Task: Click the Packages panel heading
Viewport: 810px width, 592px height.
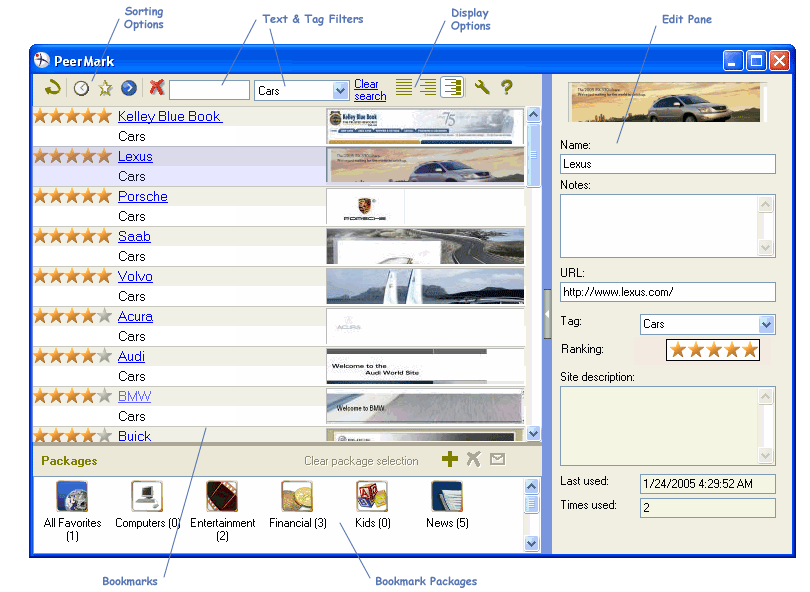Action: point(69,461)
